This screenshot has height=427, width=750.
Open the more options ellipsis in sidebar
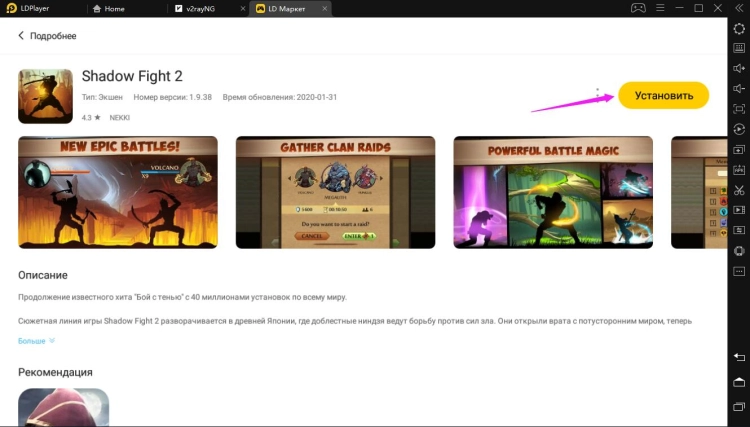739,271
